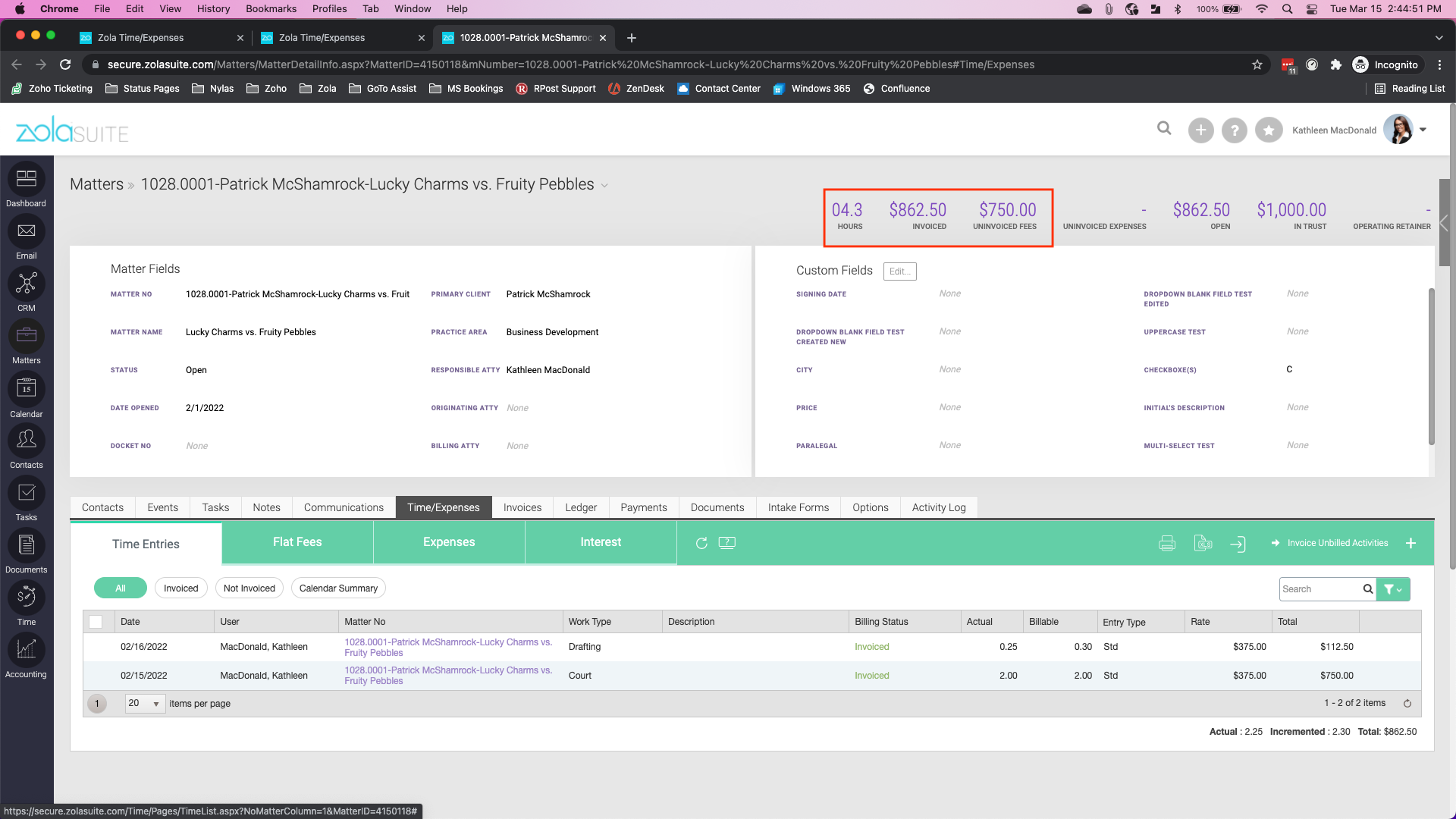Open Chrome three-dot menu
Viewport: 1456px width, 819px height.
point(1439,64)
